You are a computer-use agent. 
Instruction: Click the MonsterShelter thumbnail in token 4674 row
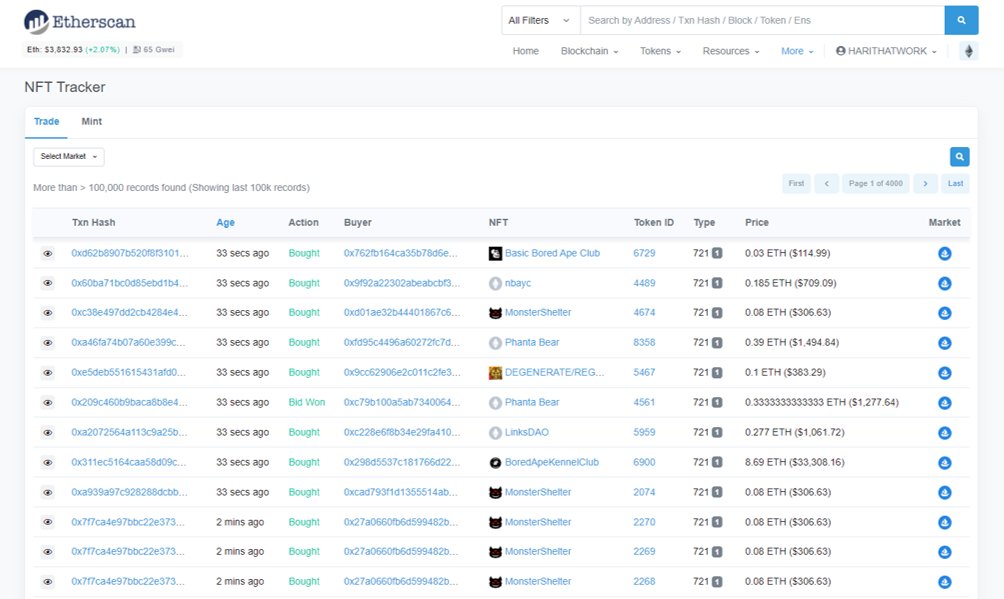click(495, 313)
